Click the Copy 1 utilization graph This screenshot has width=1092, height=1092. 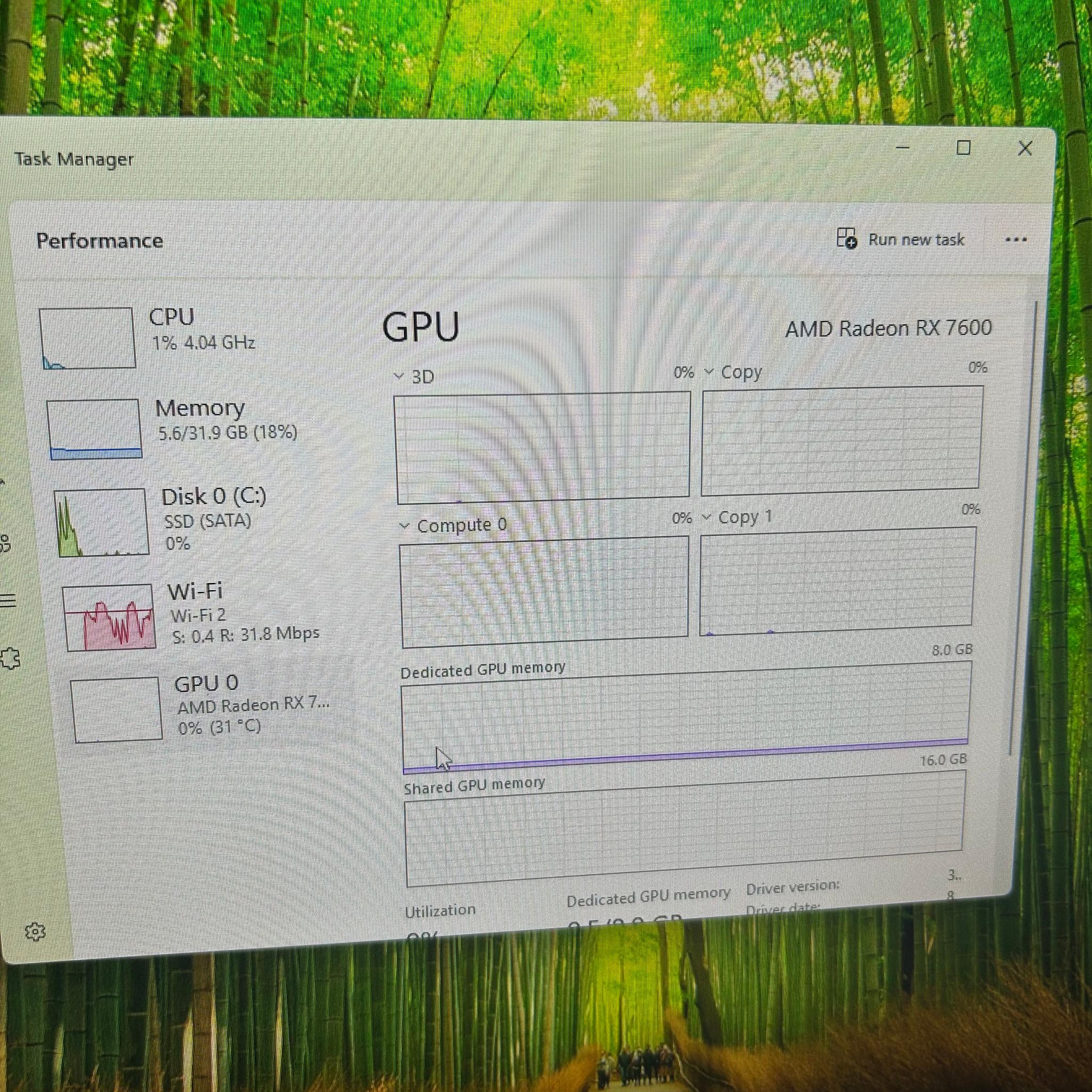click(x=837, y=581)
